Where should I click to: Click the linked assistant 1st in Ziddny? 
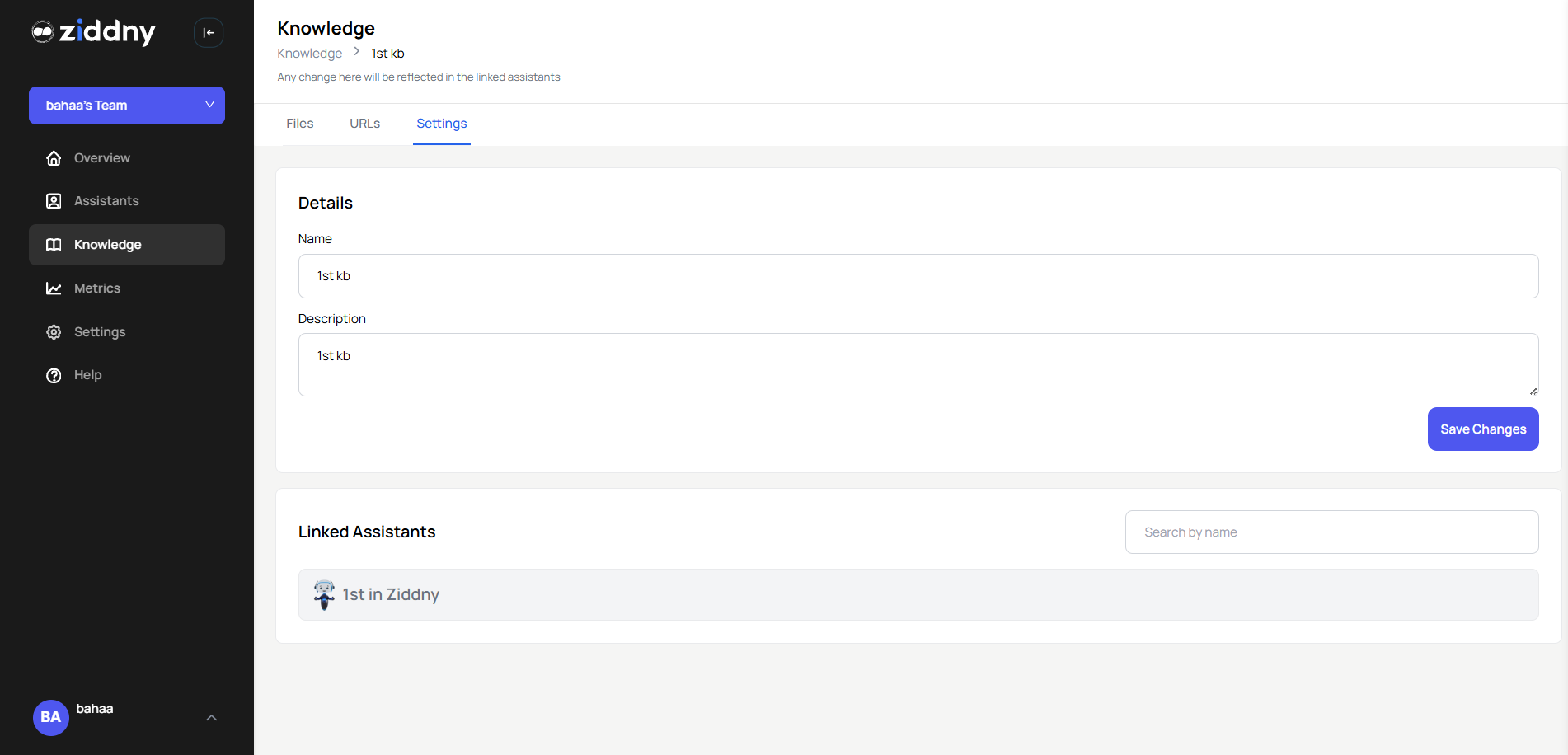coord(392,594)
